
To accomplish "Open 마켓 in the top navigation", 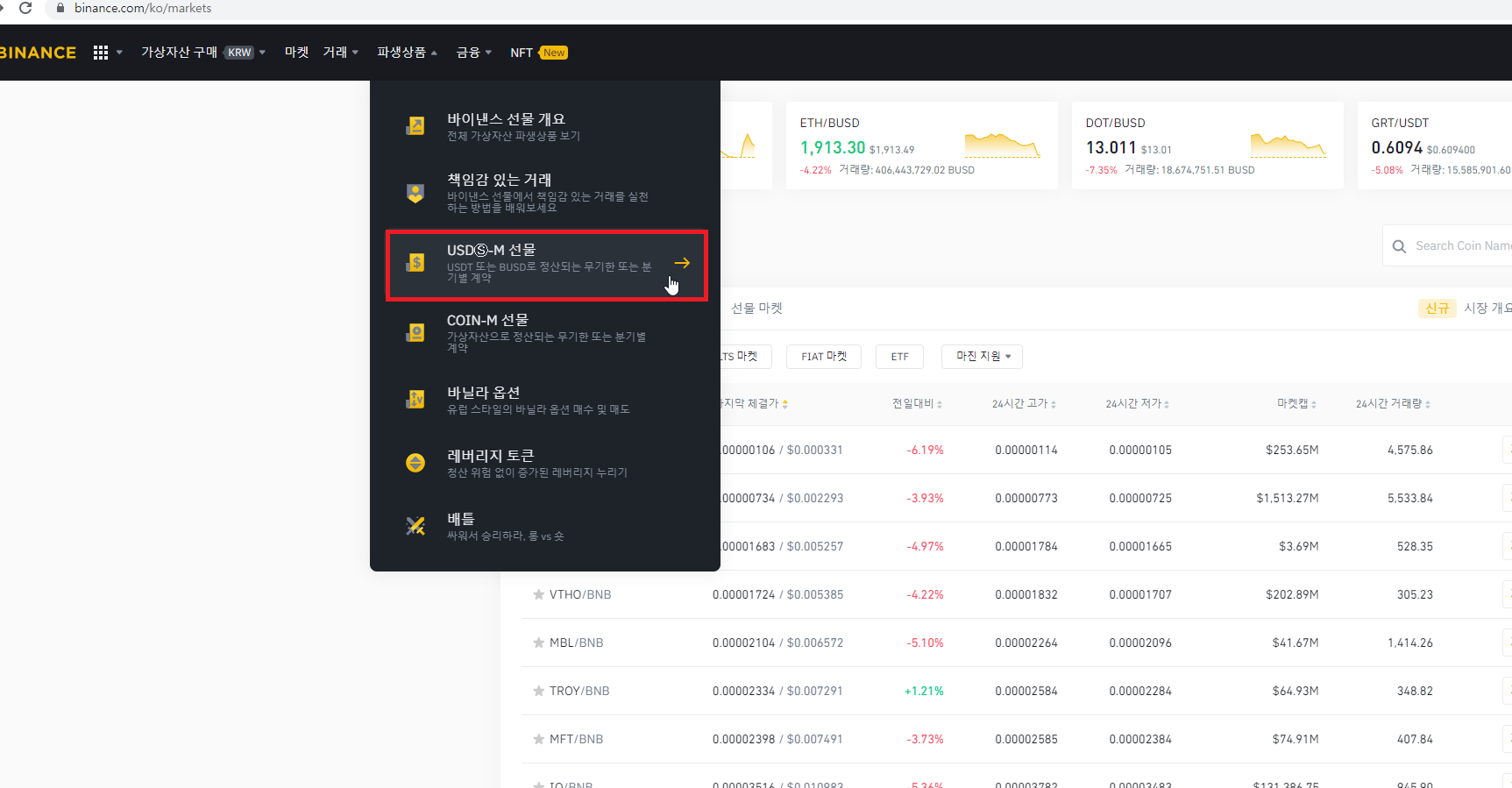I will pyautogui.click(x=296, y=53).
